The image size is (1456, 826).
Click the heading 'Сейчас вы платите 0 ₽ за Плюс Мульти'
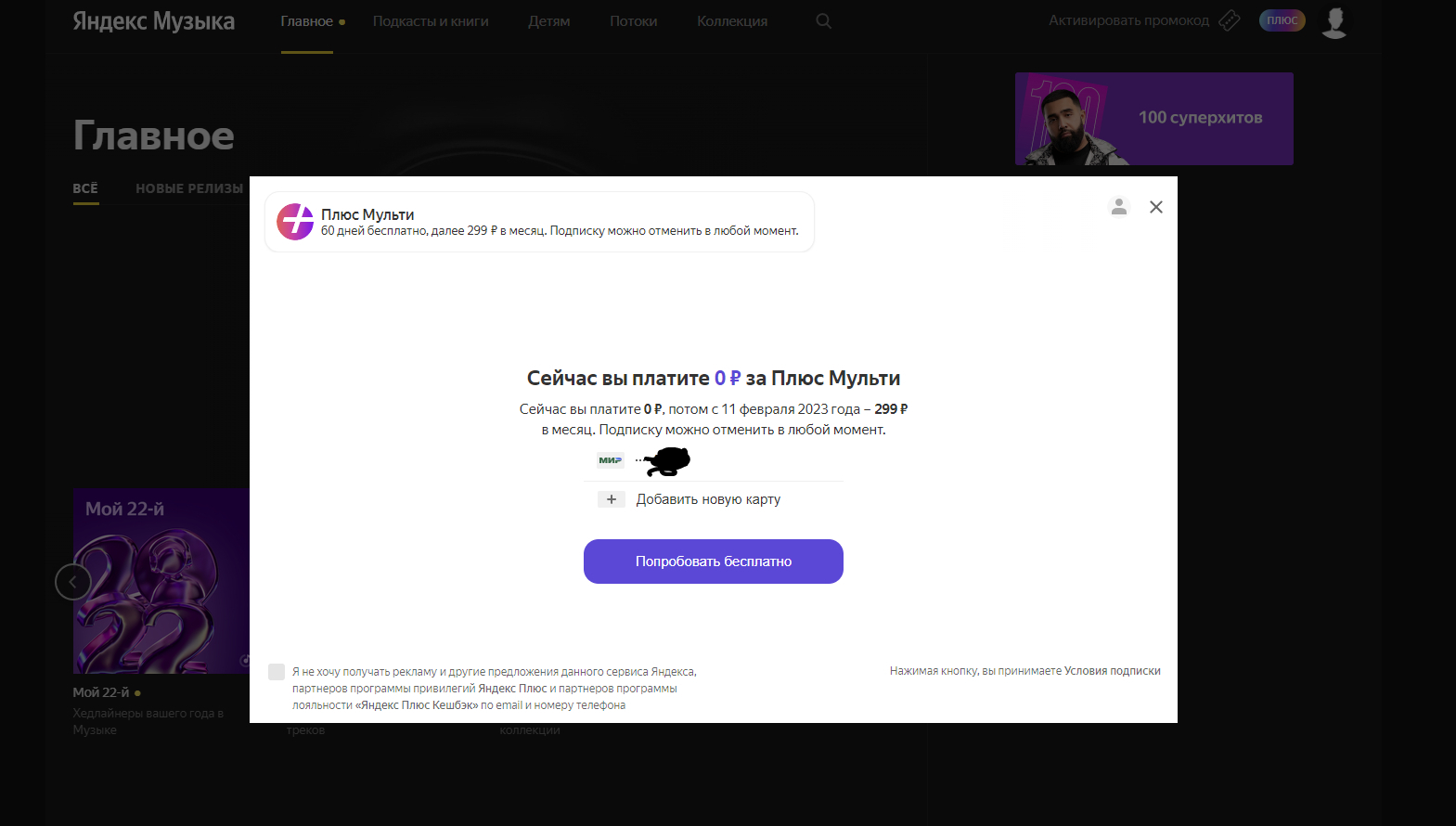point(714,378)
